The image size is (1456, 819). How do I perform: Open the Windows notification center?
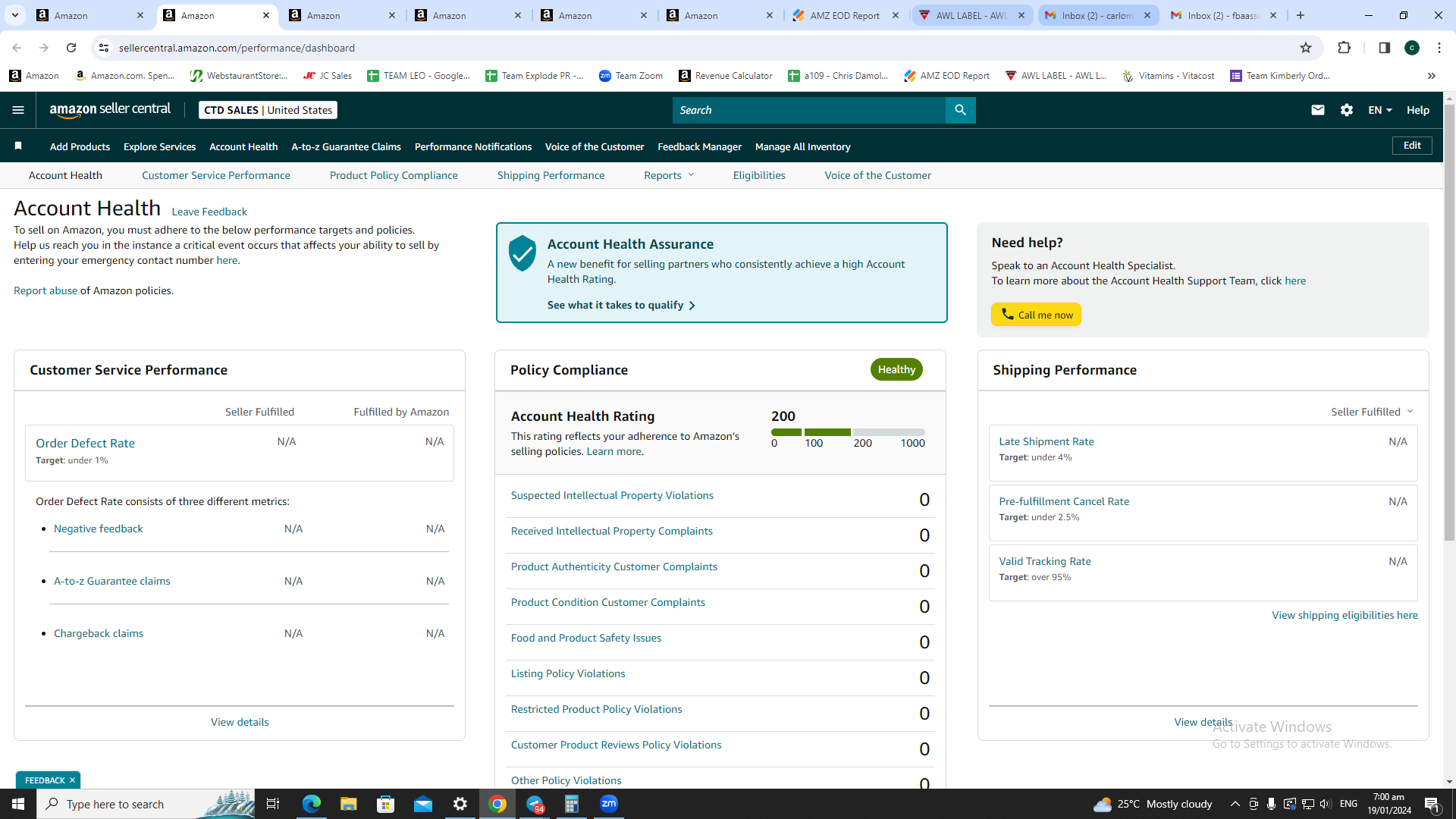click(1432, 804)
